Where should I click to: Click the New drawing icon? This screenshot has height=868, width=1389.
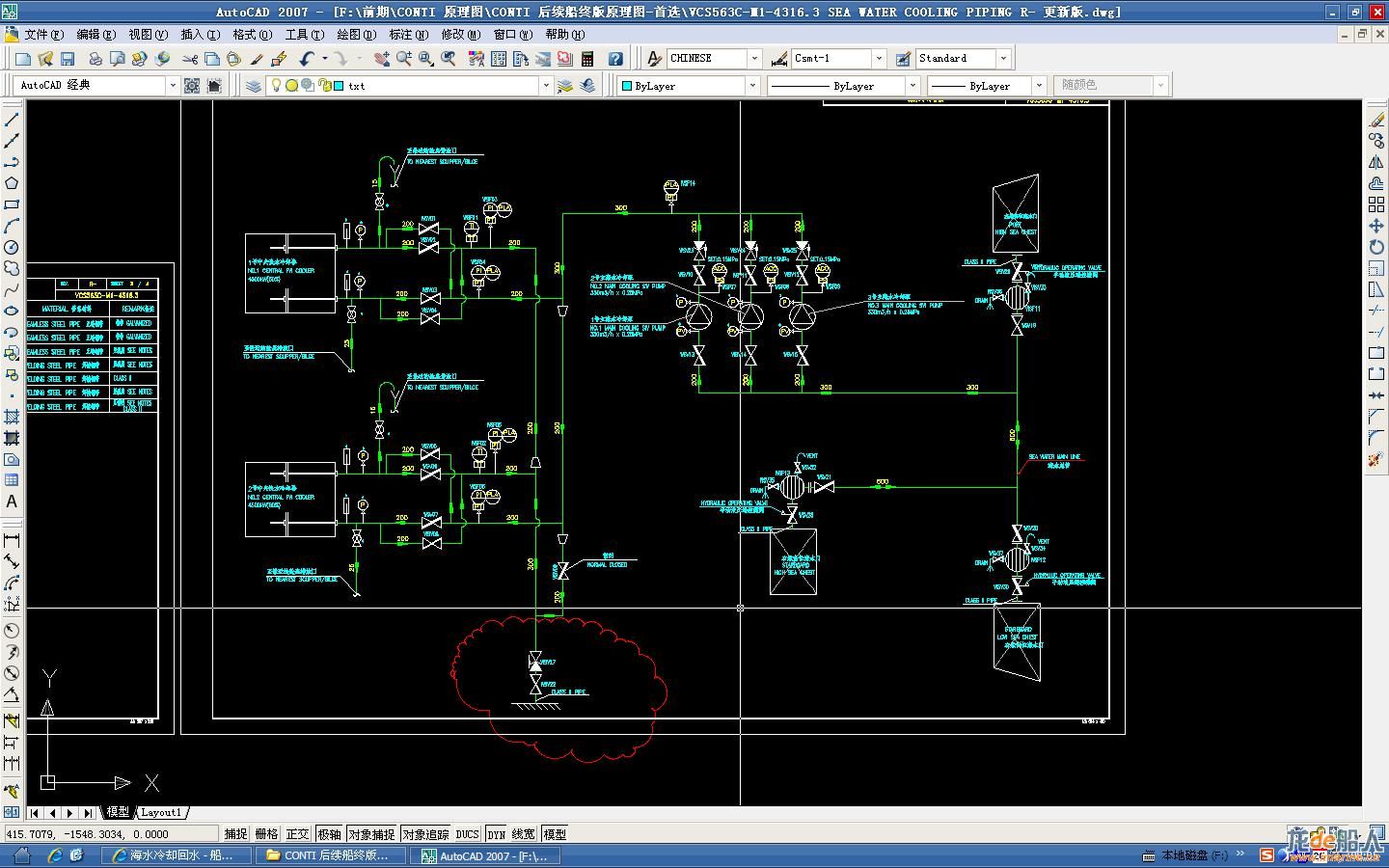(22, 59)
